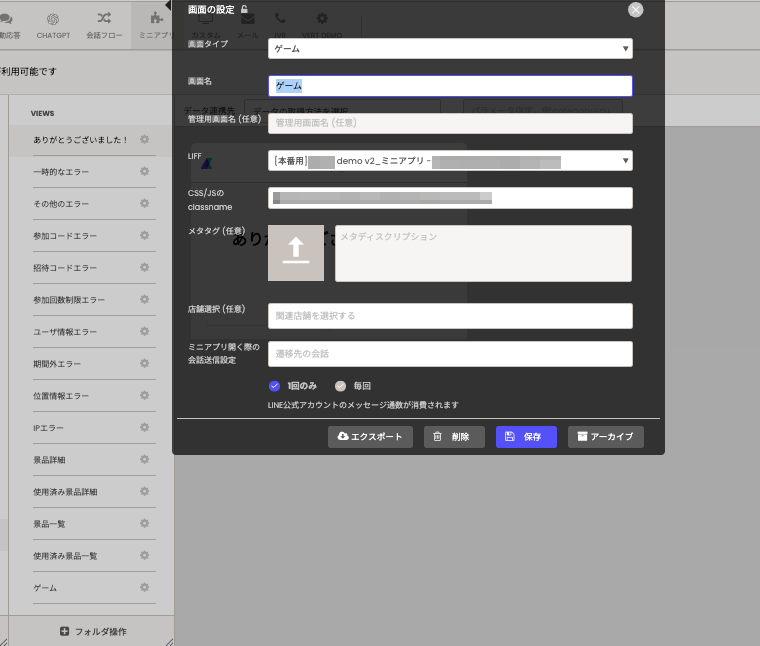Click the メタディスクリプション text area
760x646 pixels.
[483, 253]
